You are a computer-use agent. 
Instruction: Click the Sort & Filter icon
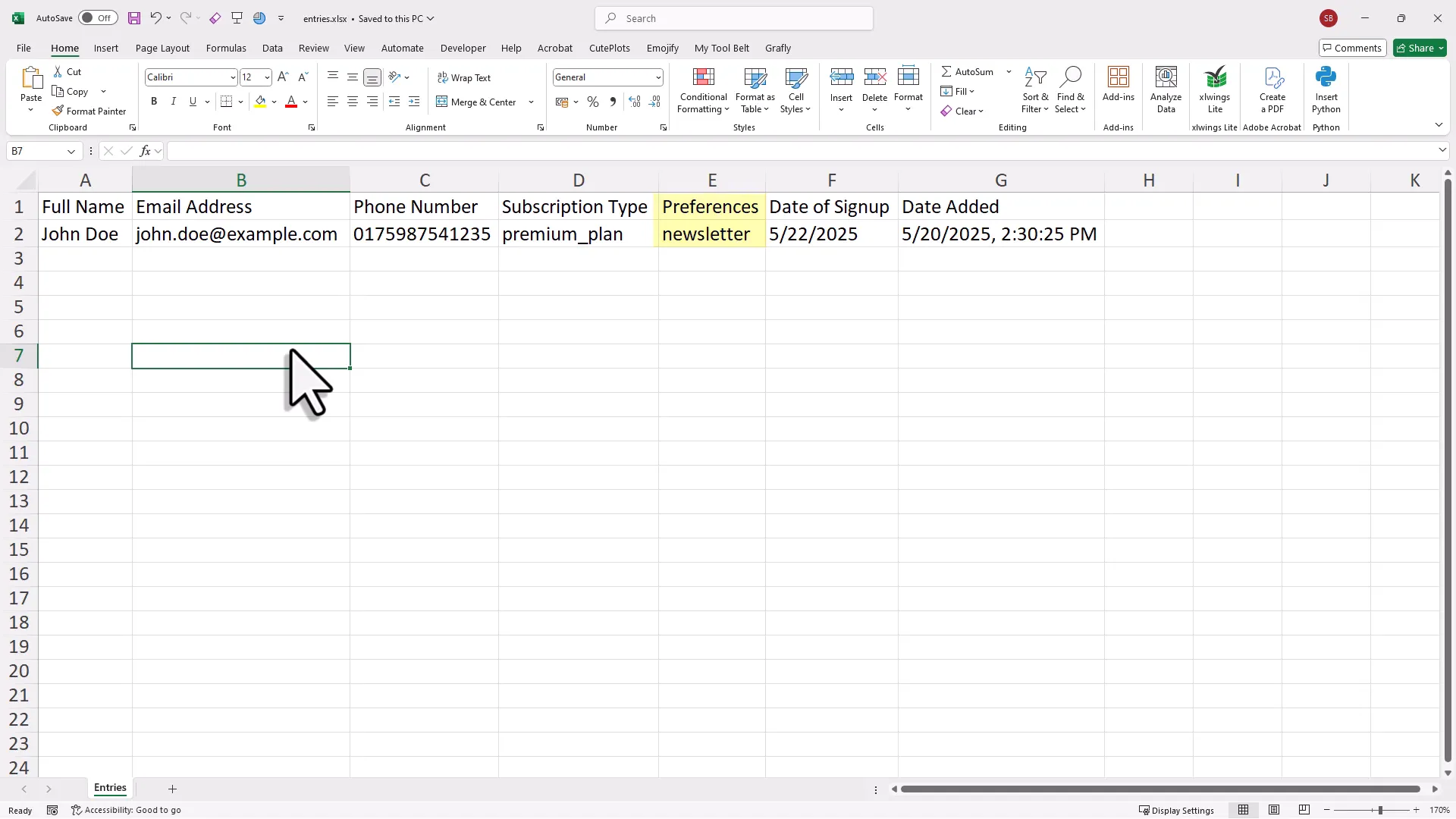point(1035,77)
